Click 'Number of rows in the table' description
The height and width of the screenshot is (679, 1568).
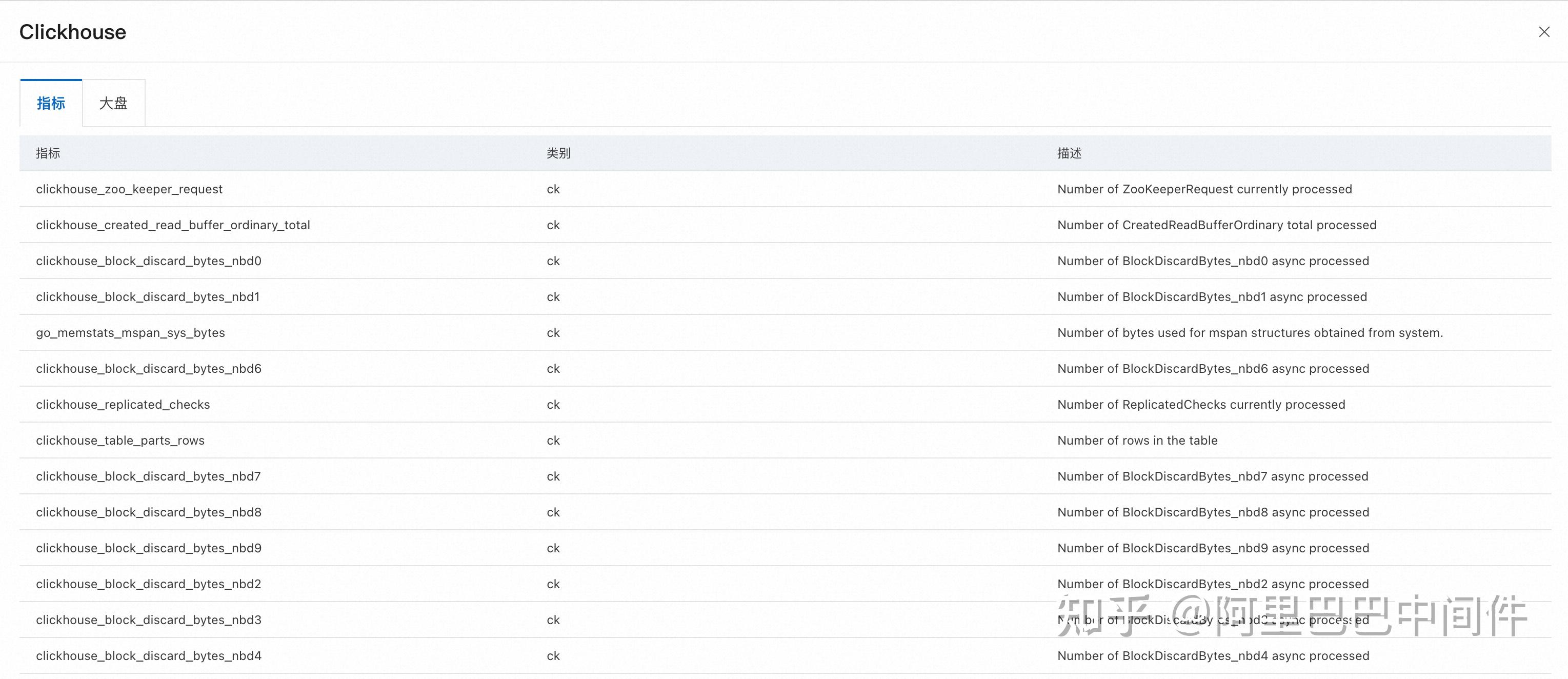(x=1137, y=441)
